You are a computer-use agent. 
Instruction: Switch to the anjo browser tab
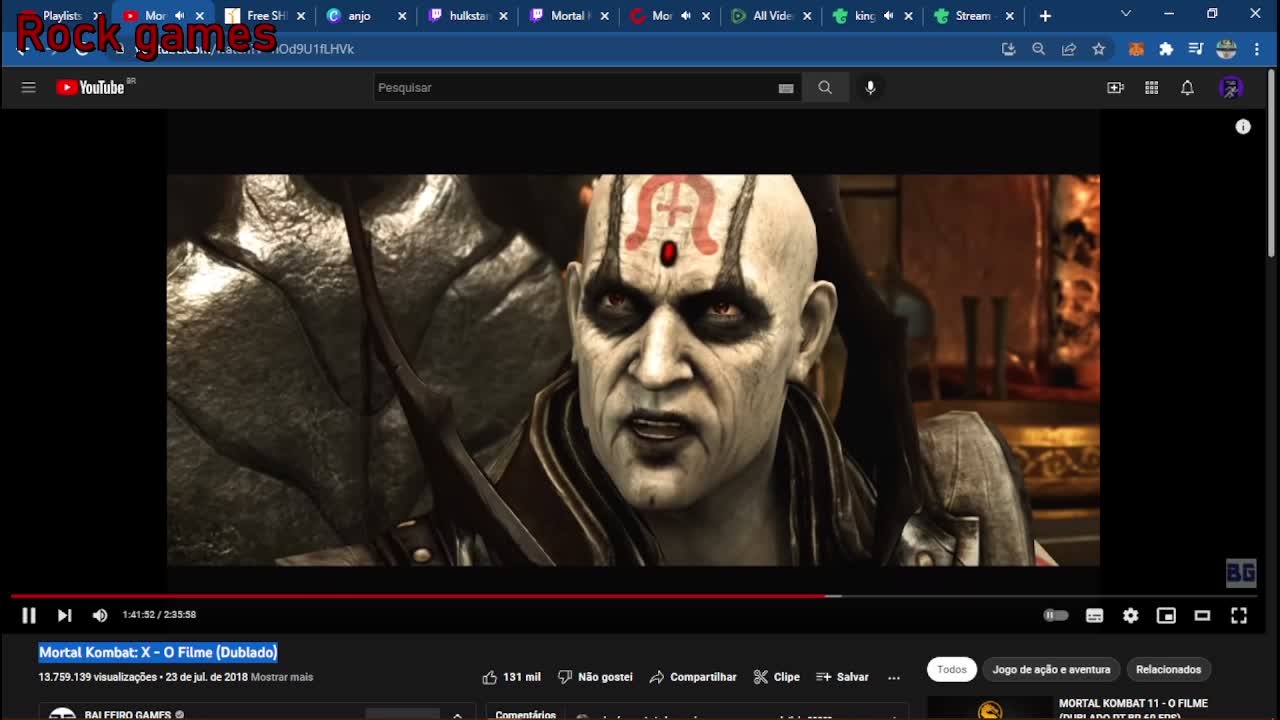(x=358, y=16)
